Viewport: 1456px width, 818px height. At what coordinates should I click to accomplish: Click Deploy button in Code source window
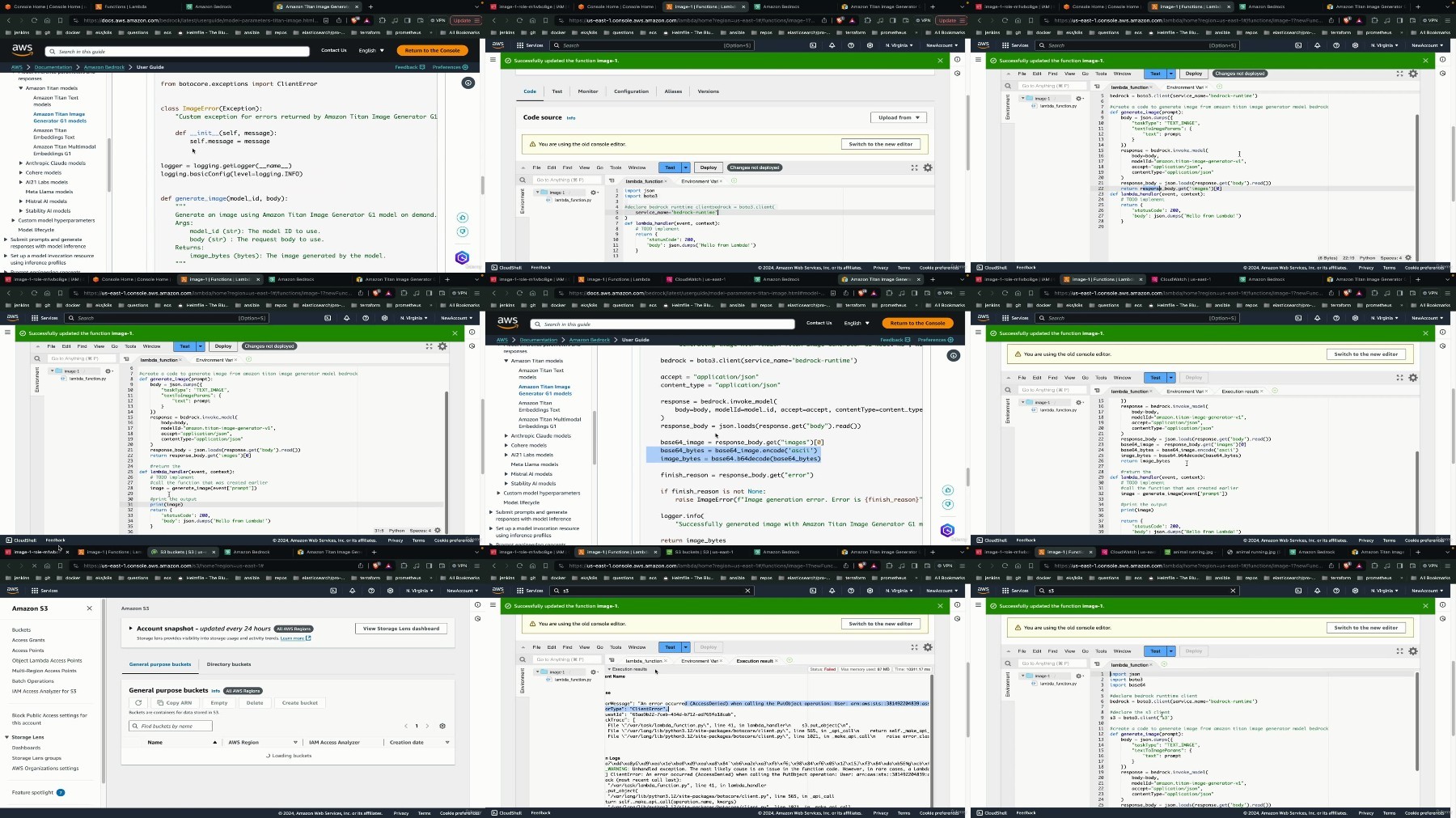coord(709,167)
